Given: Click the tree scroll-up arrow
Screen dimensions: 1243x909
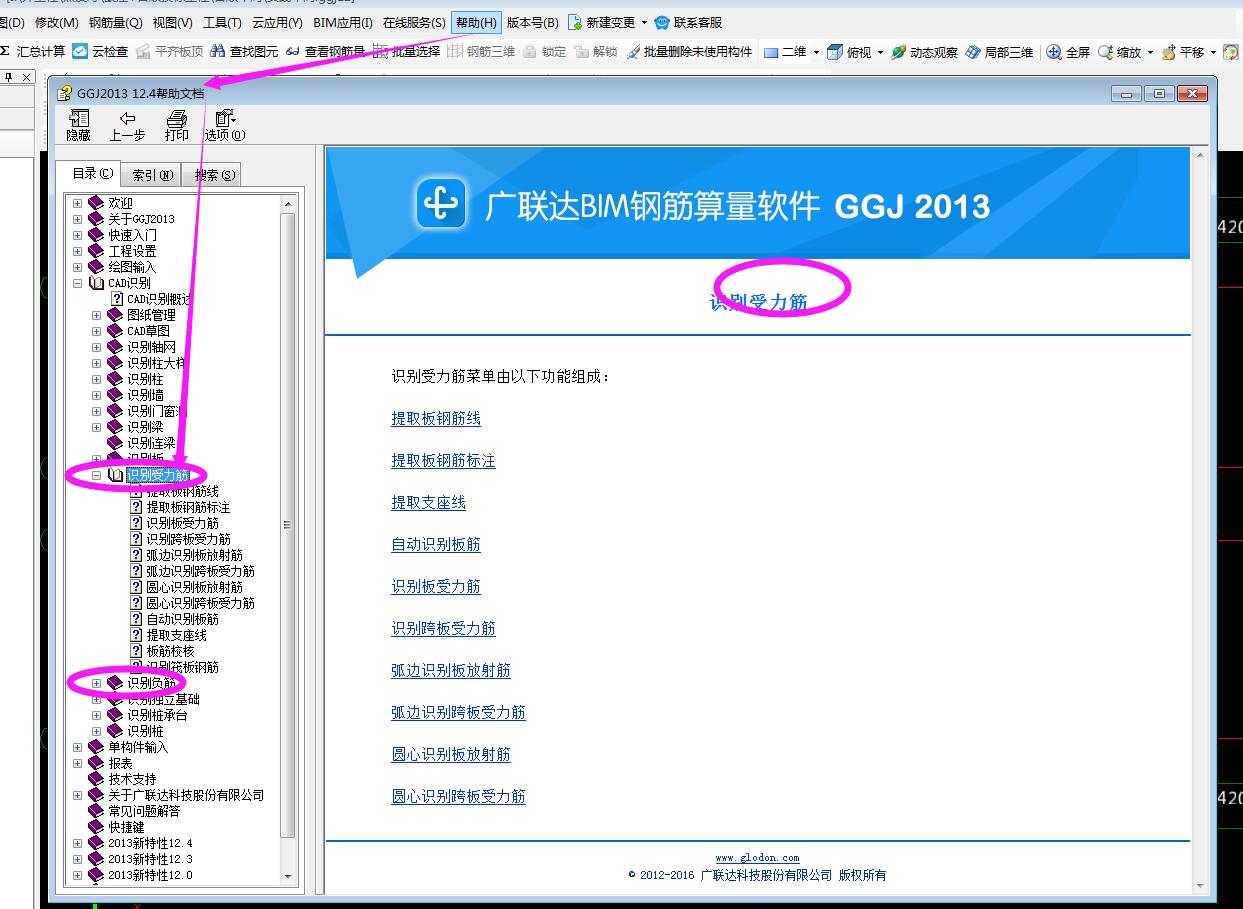Looking at the screenshot, I should click(x=289, y=203).
